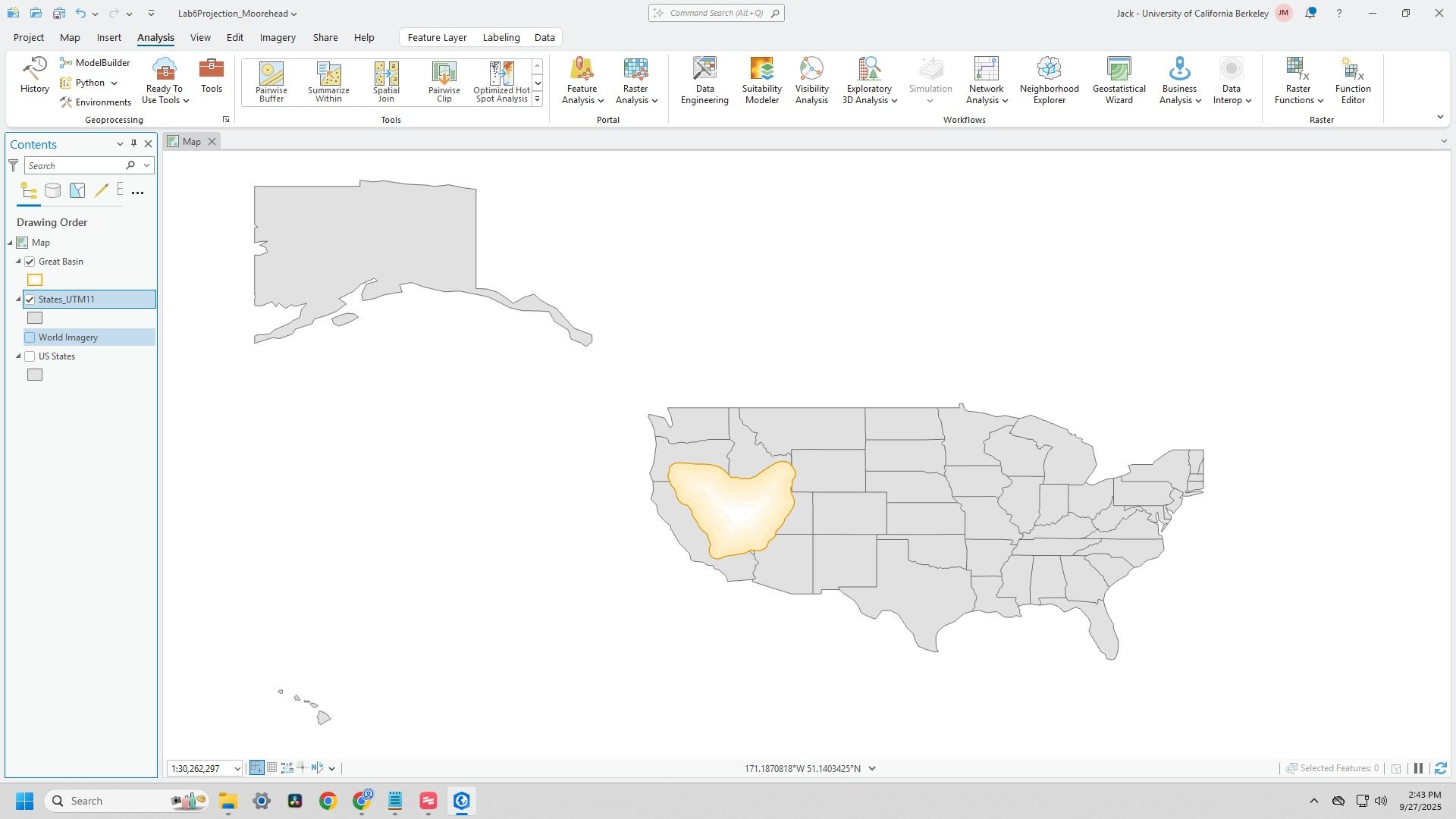The width and height of the screenshot is (1456, 819).
Task: Click the List By Data Source icon
Action: click(52, 191)
